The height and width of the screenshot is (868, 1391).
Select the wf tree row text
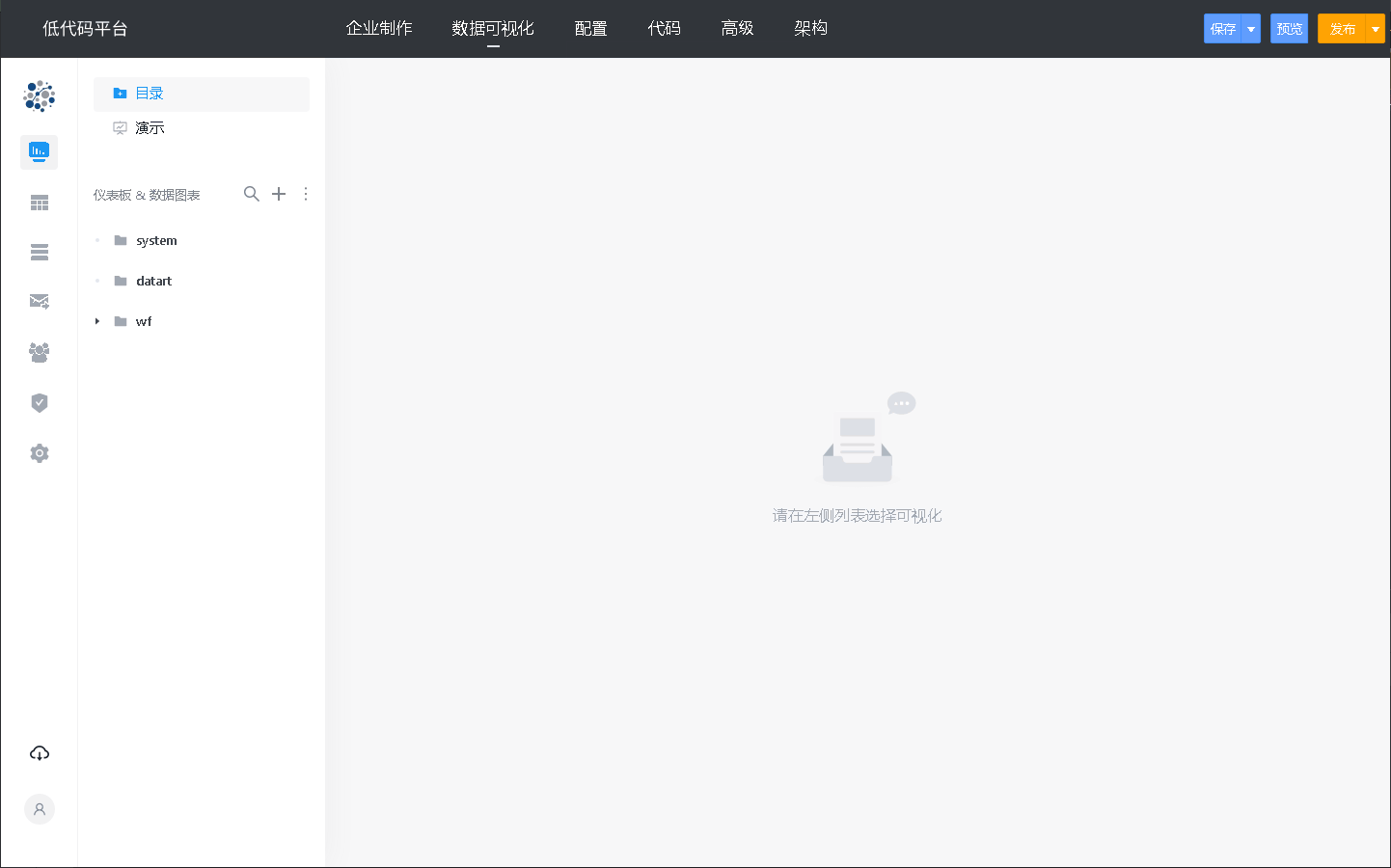pos(144,321)
